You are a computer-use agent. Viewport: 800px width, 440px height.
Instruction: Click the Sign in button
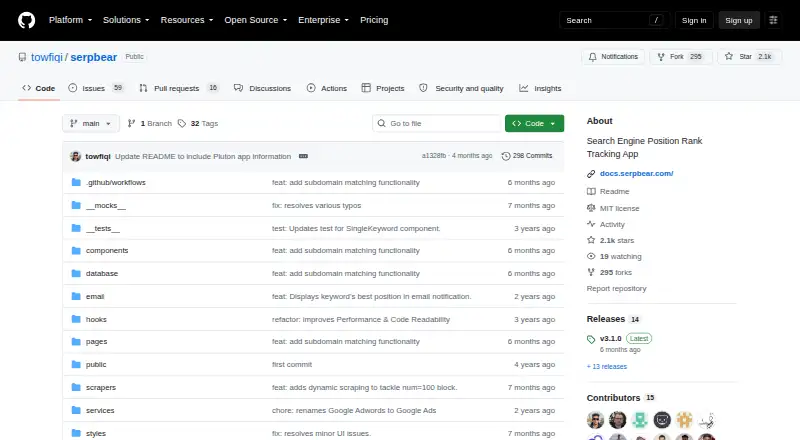click(694, 20)
